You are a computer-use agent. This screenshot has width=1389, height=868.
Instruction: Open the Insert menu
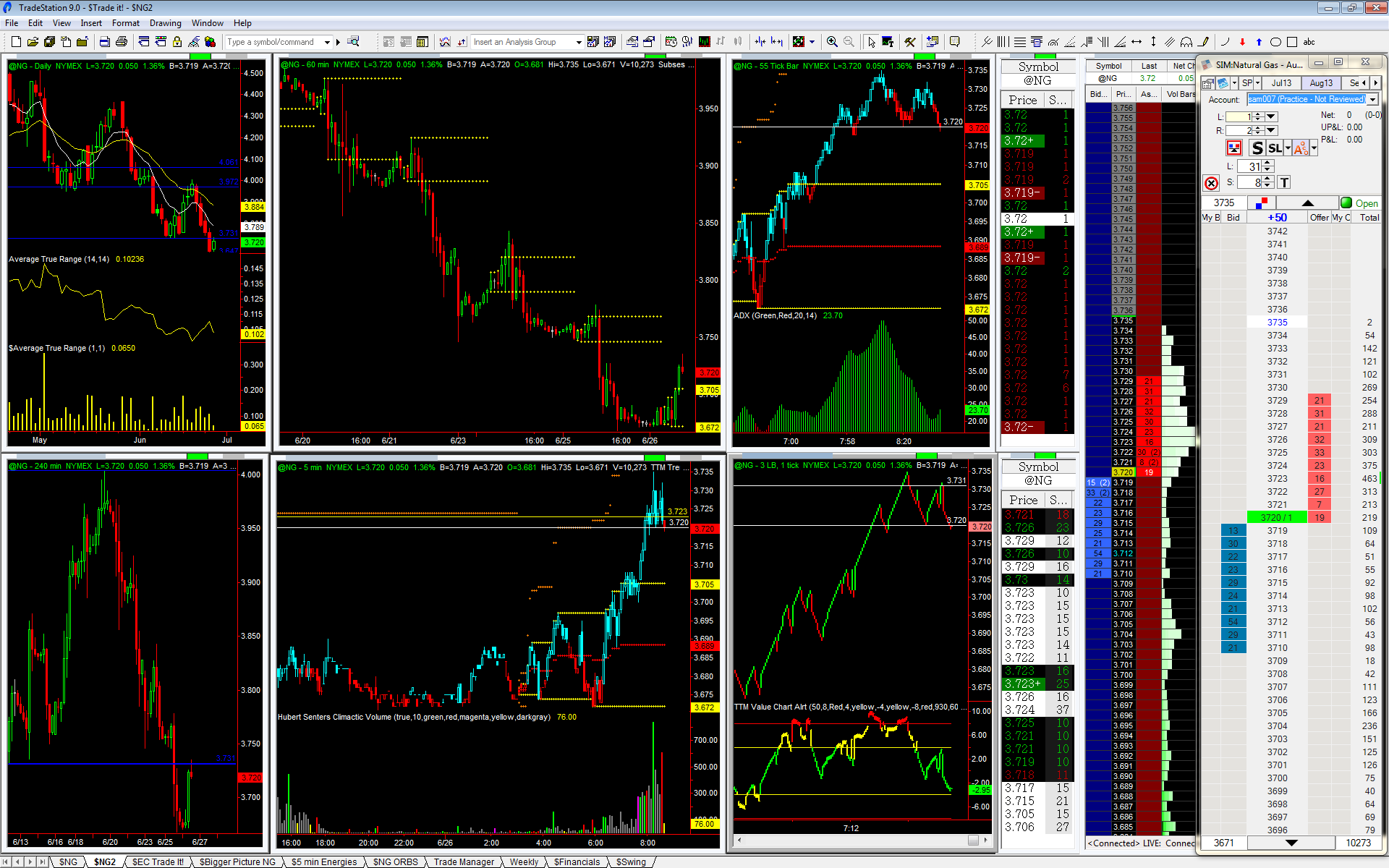(x=91, y=23)
